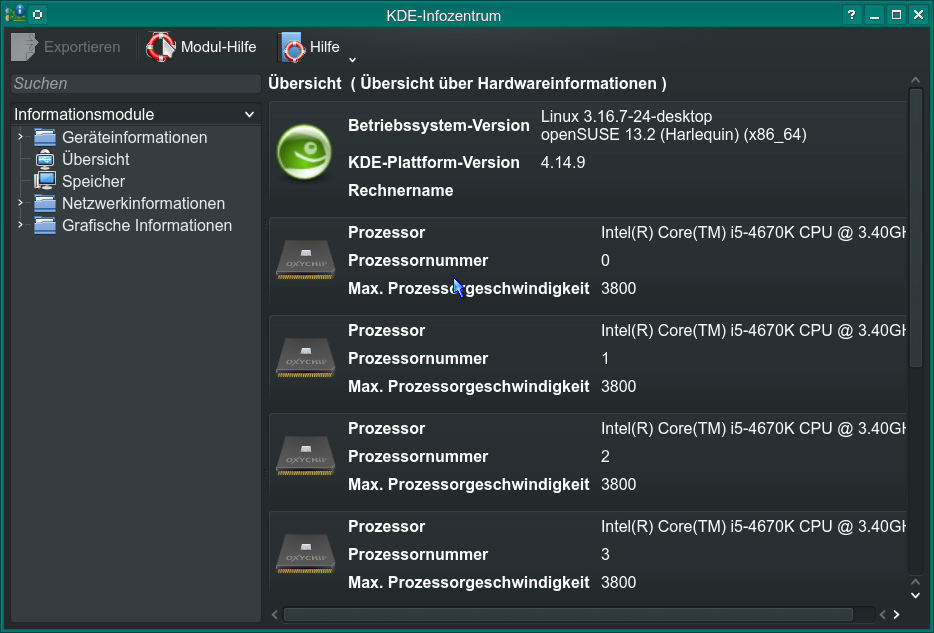
Task: Click the Geräteinformationen folder icon
Action: point(45,137)
